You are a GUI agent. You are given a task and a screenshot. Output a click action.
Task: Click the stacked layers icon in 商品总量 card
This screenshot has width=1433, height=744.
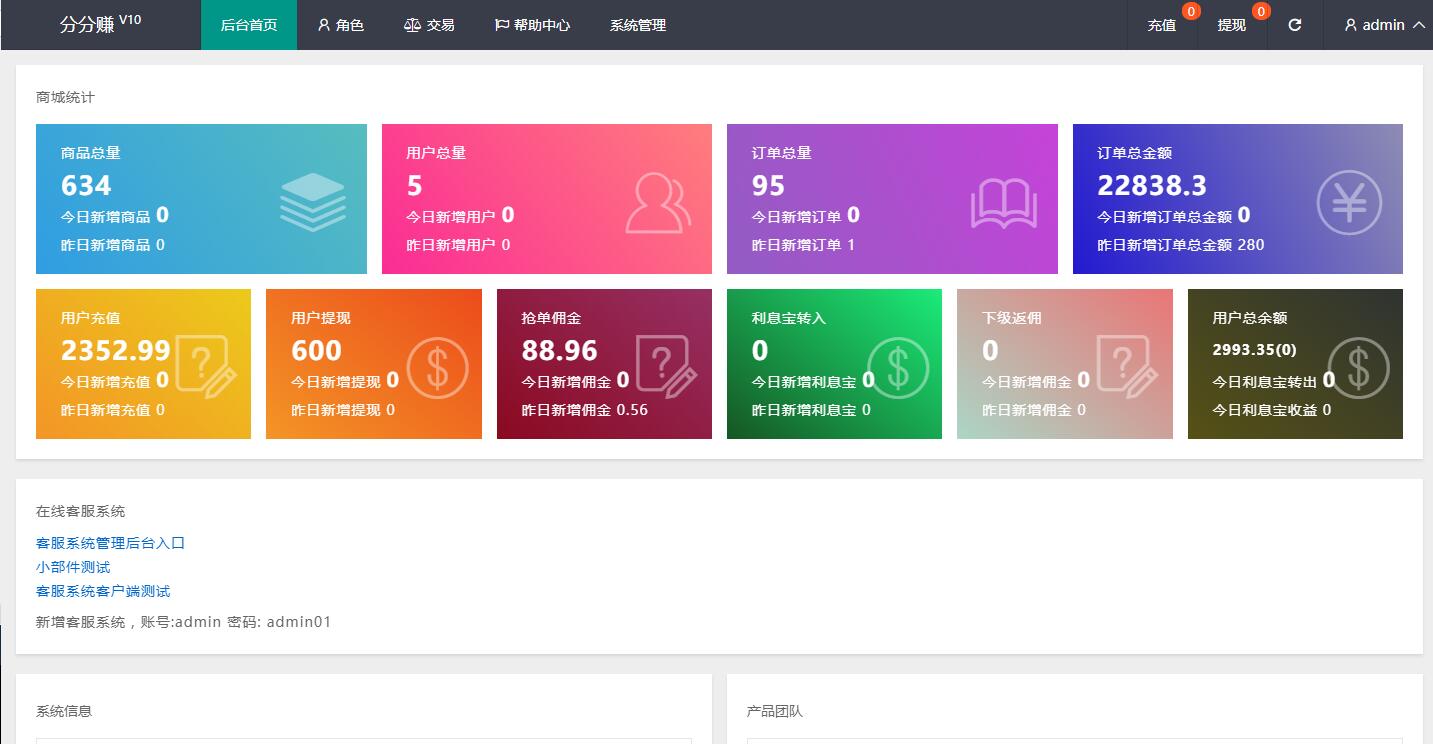[312, 203]
